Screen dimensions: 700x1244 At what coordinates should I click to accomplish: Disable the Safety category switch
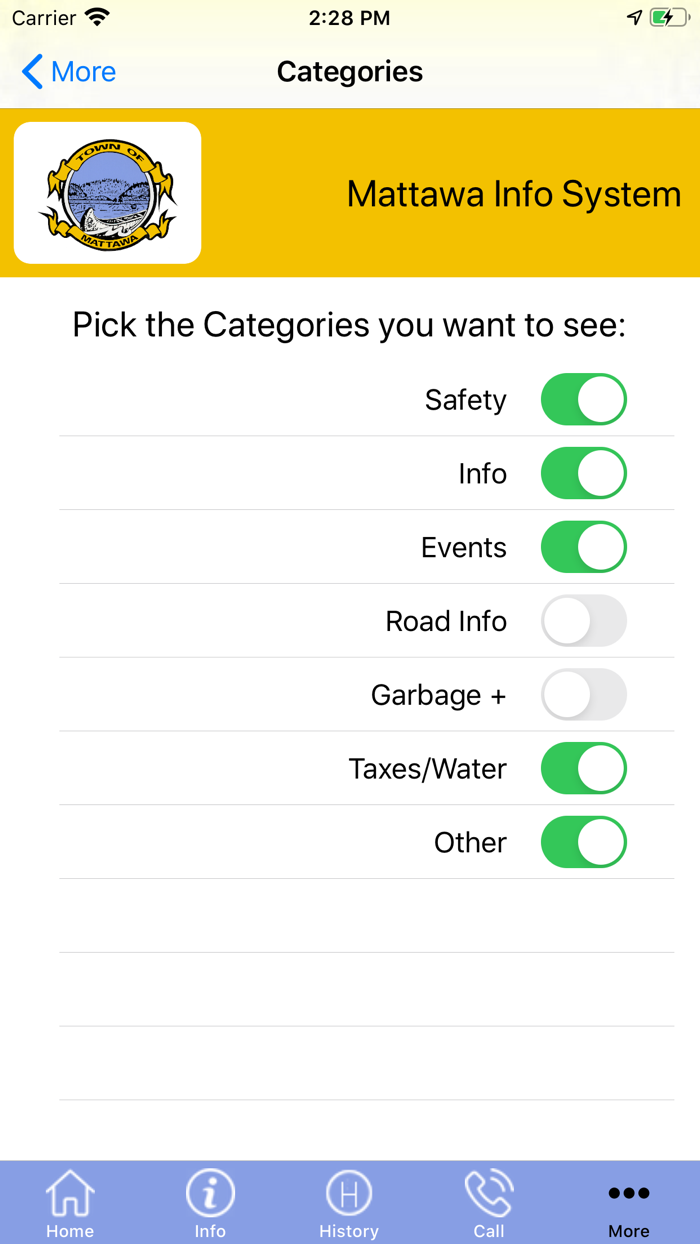pyautogui.click(x=584, y=400)
